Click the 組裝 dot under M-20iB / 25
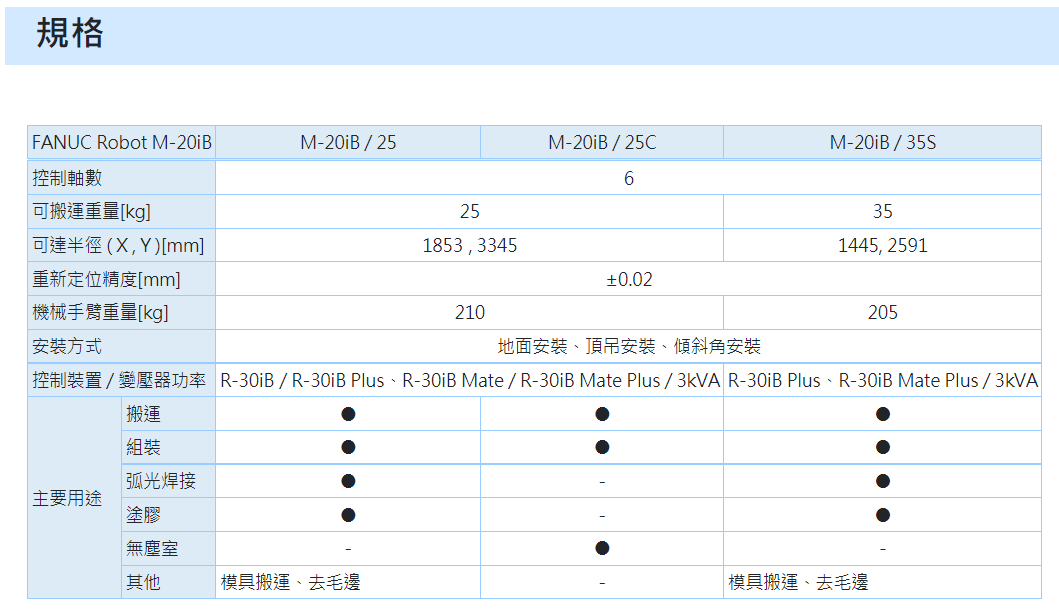Image resolution: width=1059 pixels, height=612 pixels. [348, 447]
